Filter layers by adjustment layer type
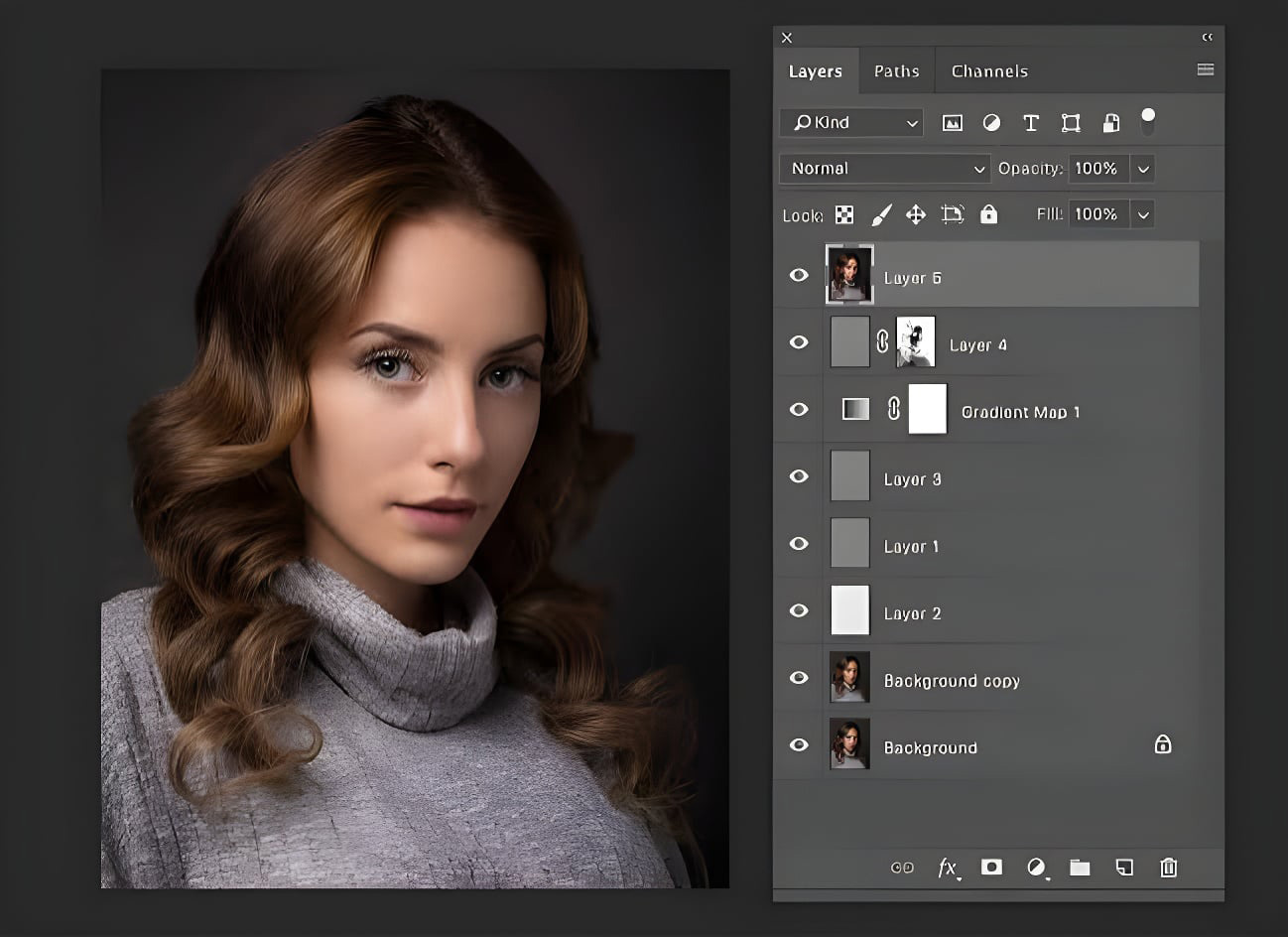 [x=991, y=123]
